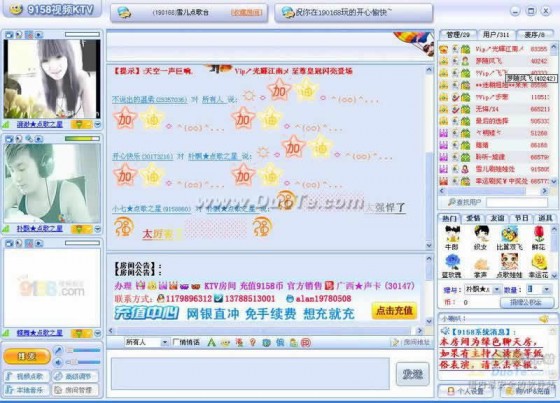560x403 pixels.
Task: Adjust the speaker volume slider
Action: [x=83, y=362]
